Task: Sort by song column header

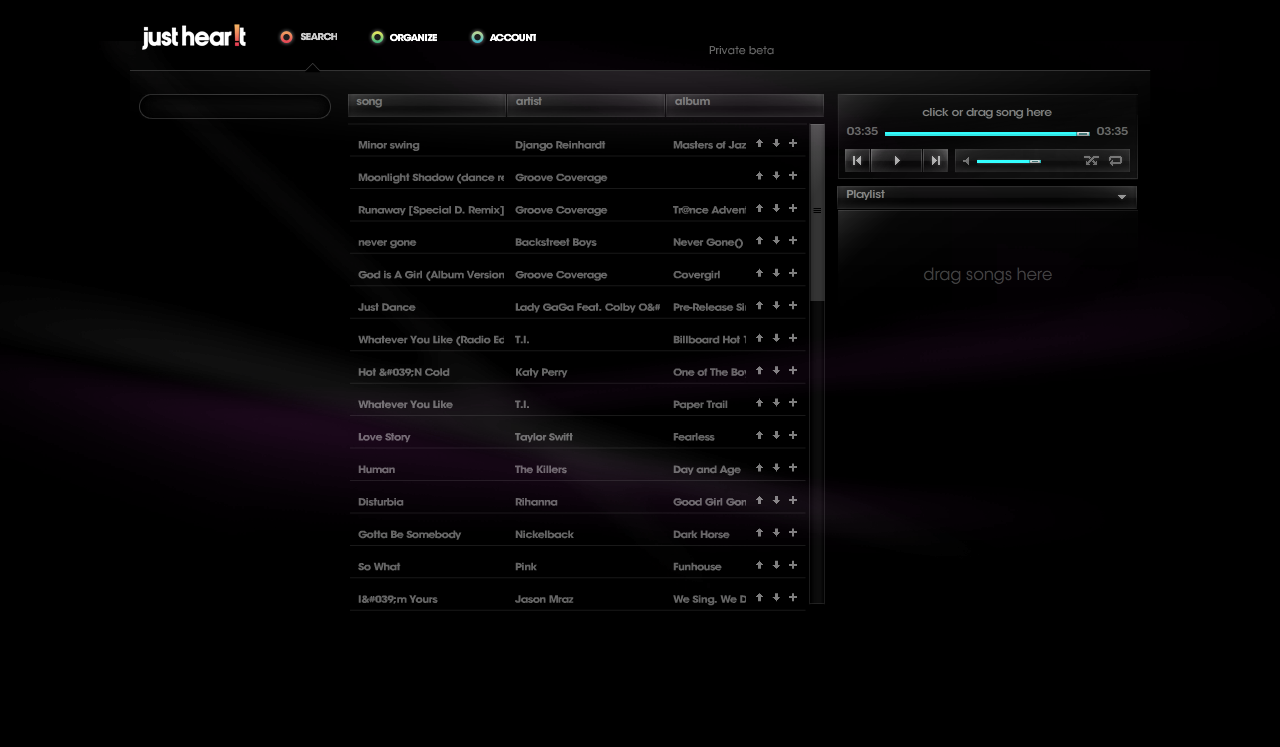Action: tap(427, 104)
